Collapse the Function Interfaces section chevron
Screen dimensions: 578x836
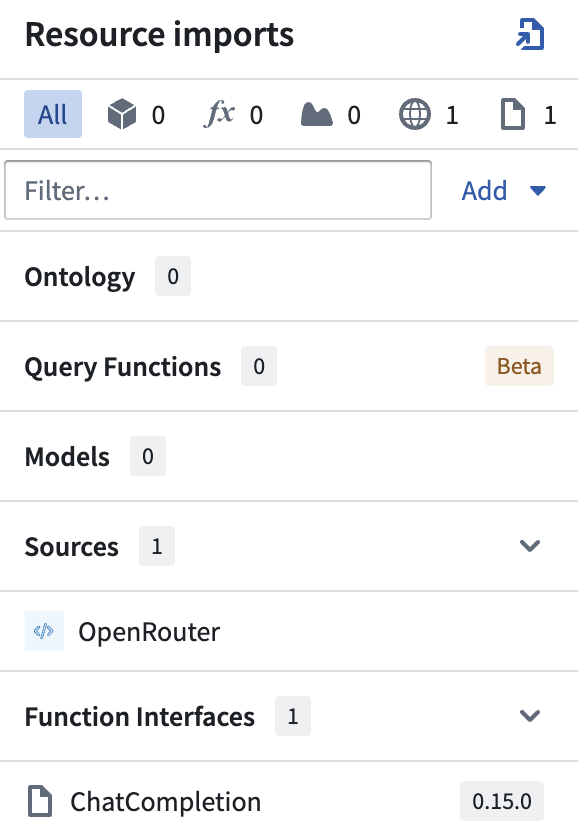coord(530,716)
